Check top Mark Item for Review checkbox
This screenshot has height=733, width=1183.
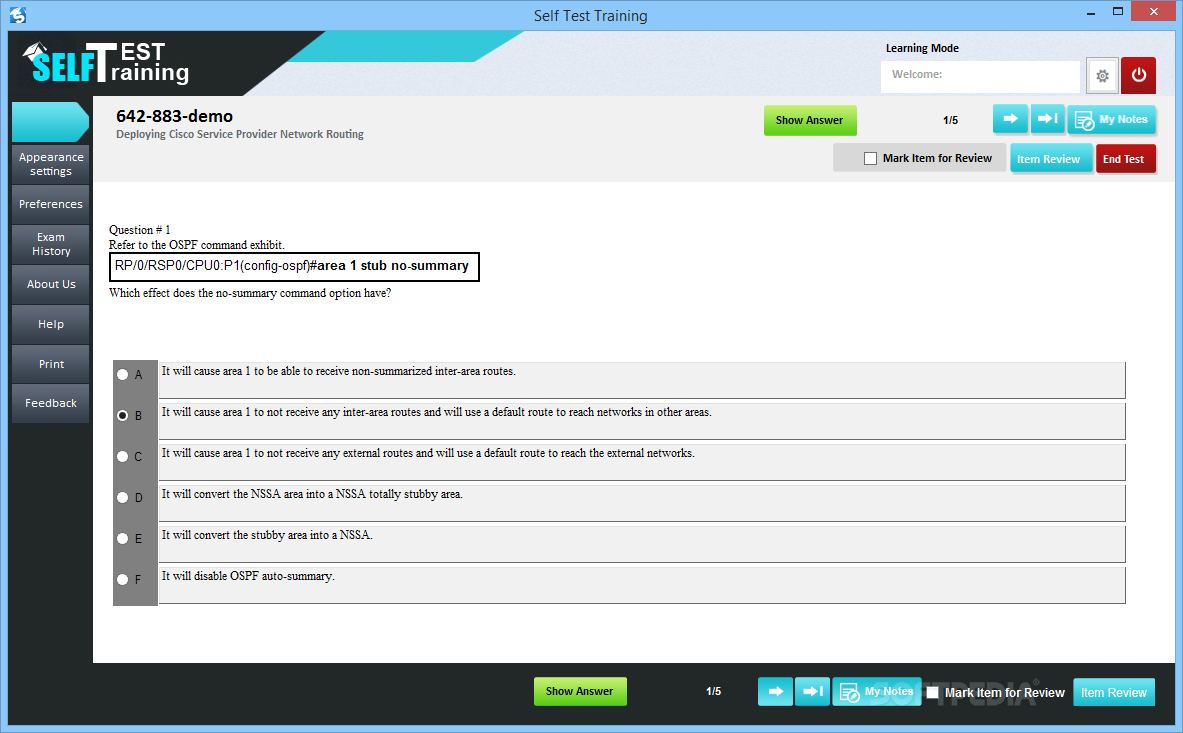click(x=870, y=158)
